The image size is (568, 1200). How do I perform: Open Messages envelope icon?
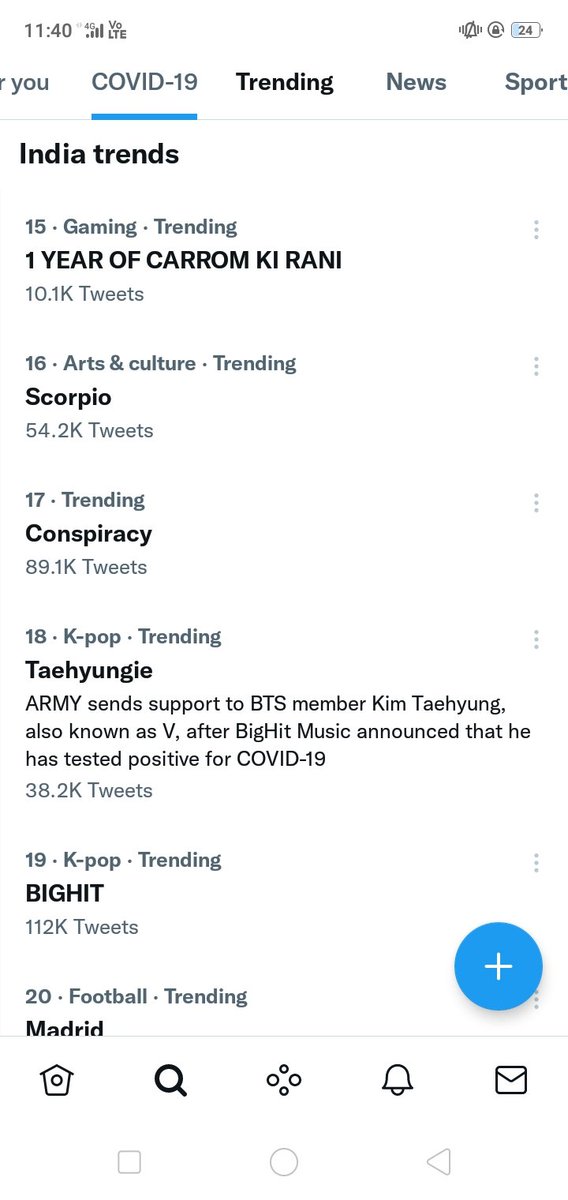[x=512, y=1080]
